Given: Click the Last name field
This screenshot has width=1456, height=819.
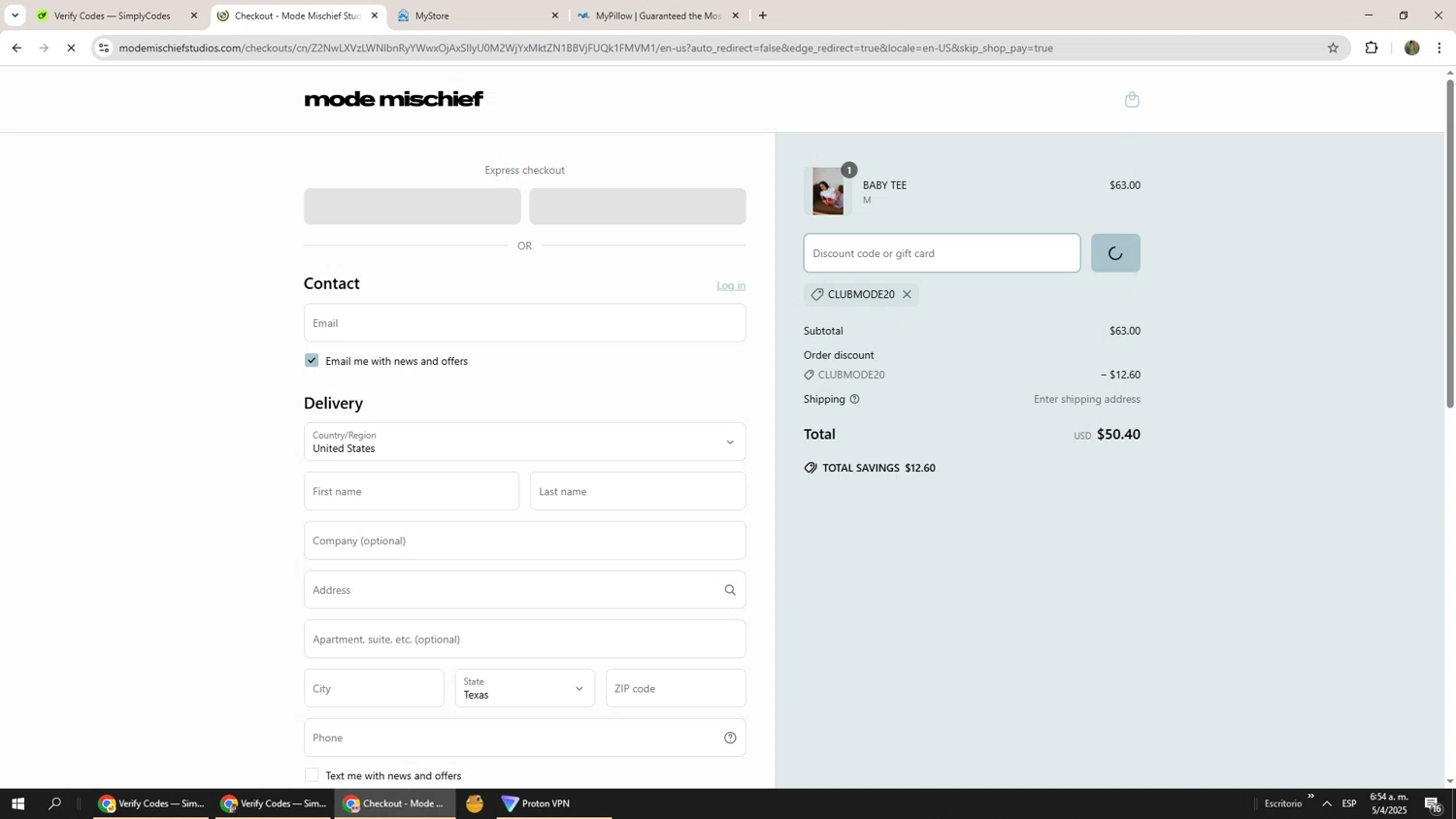Looking at the screenshot, I should (638, 491).
